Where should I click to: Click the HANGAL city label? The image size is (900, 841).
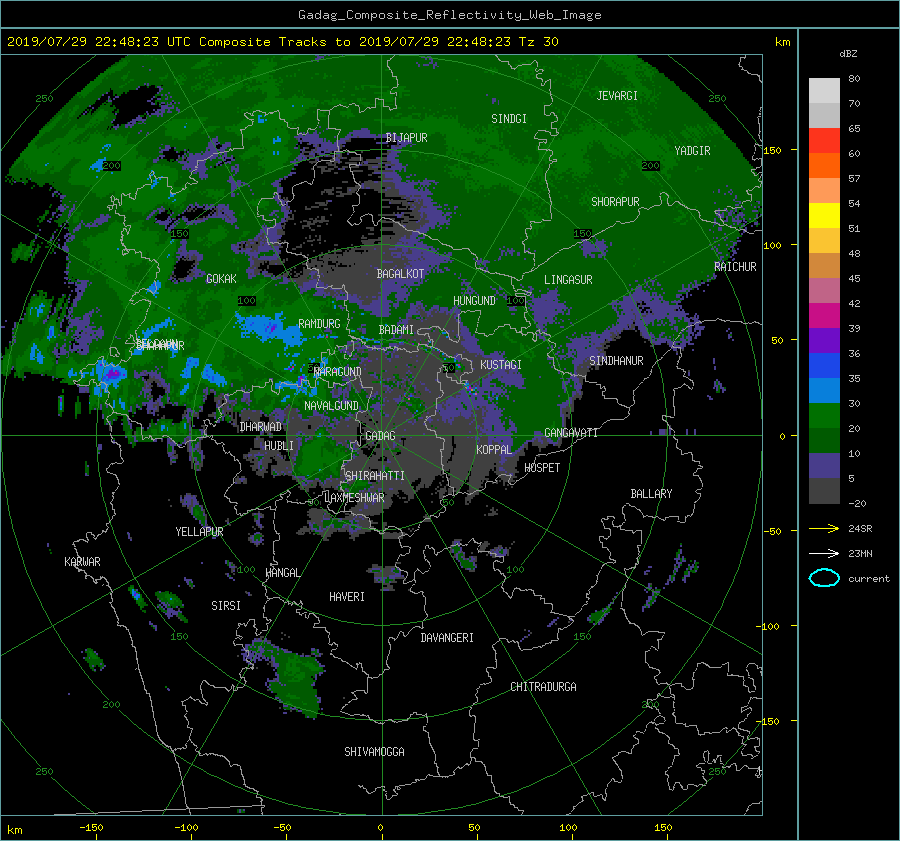(x=282, y=573)
